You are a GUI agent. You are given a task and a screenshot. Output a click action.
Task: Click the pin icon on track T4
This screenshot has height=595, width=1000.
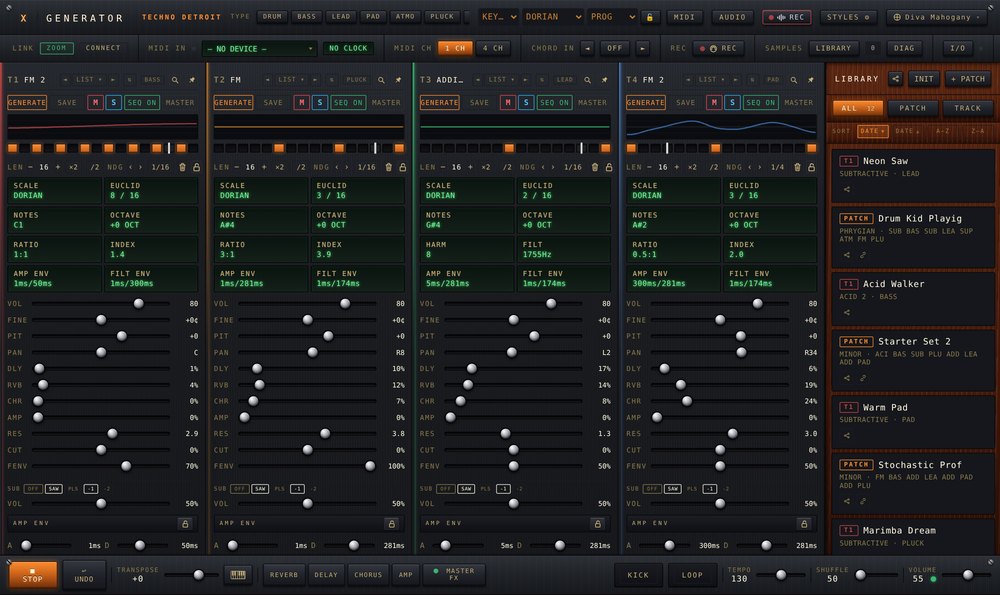point(811,80)
